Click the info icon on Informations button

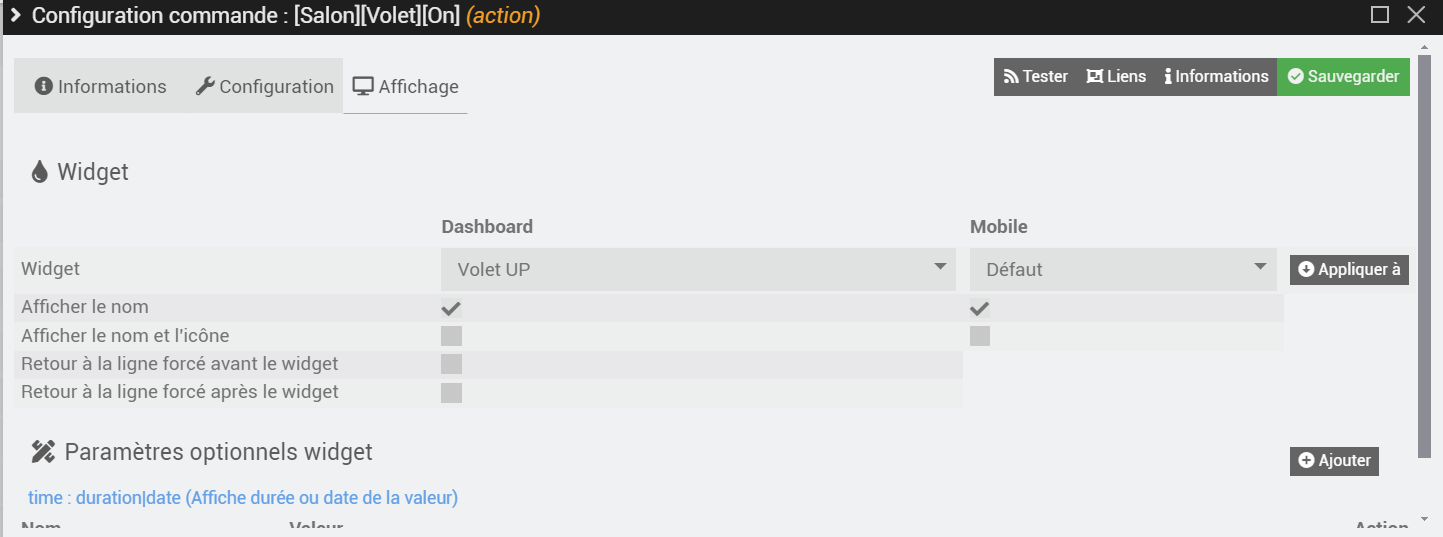point(1167,77)
